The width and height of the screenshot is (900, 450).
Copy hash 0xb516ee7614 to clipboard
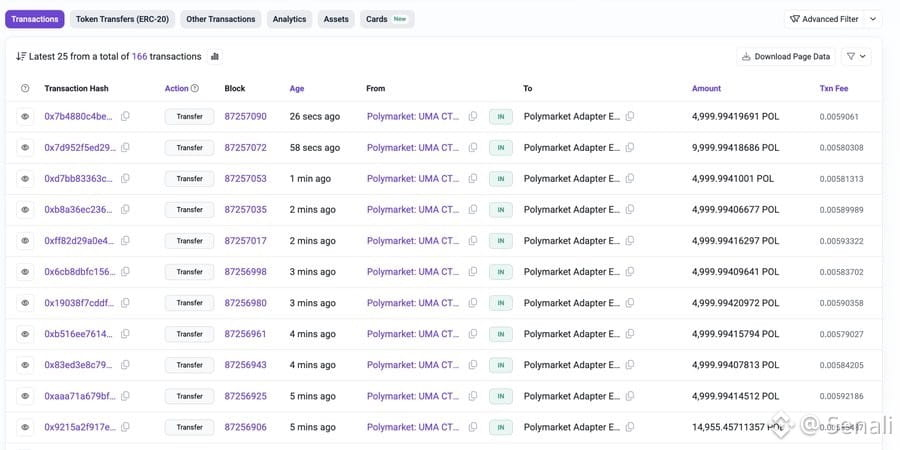pos(125,333)
